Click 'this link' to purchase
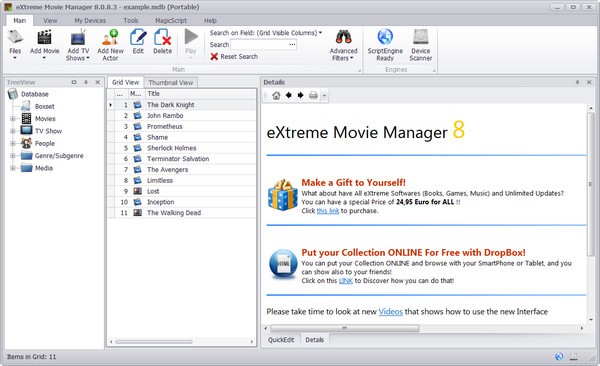This screenshot has height=366, width=600. 328,211
